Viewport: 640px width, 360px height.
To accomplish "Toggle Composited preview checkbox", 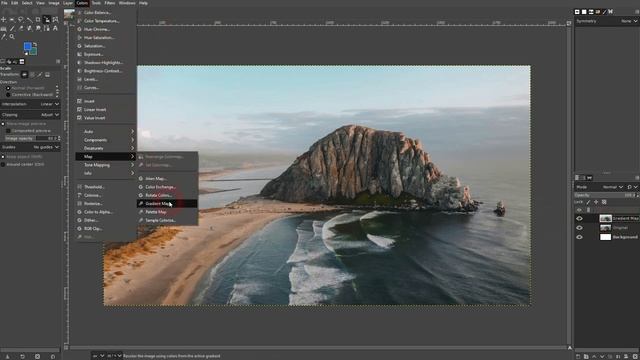I will [8, 131].
